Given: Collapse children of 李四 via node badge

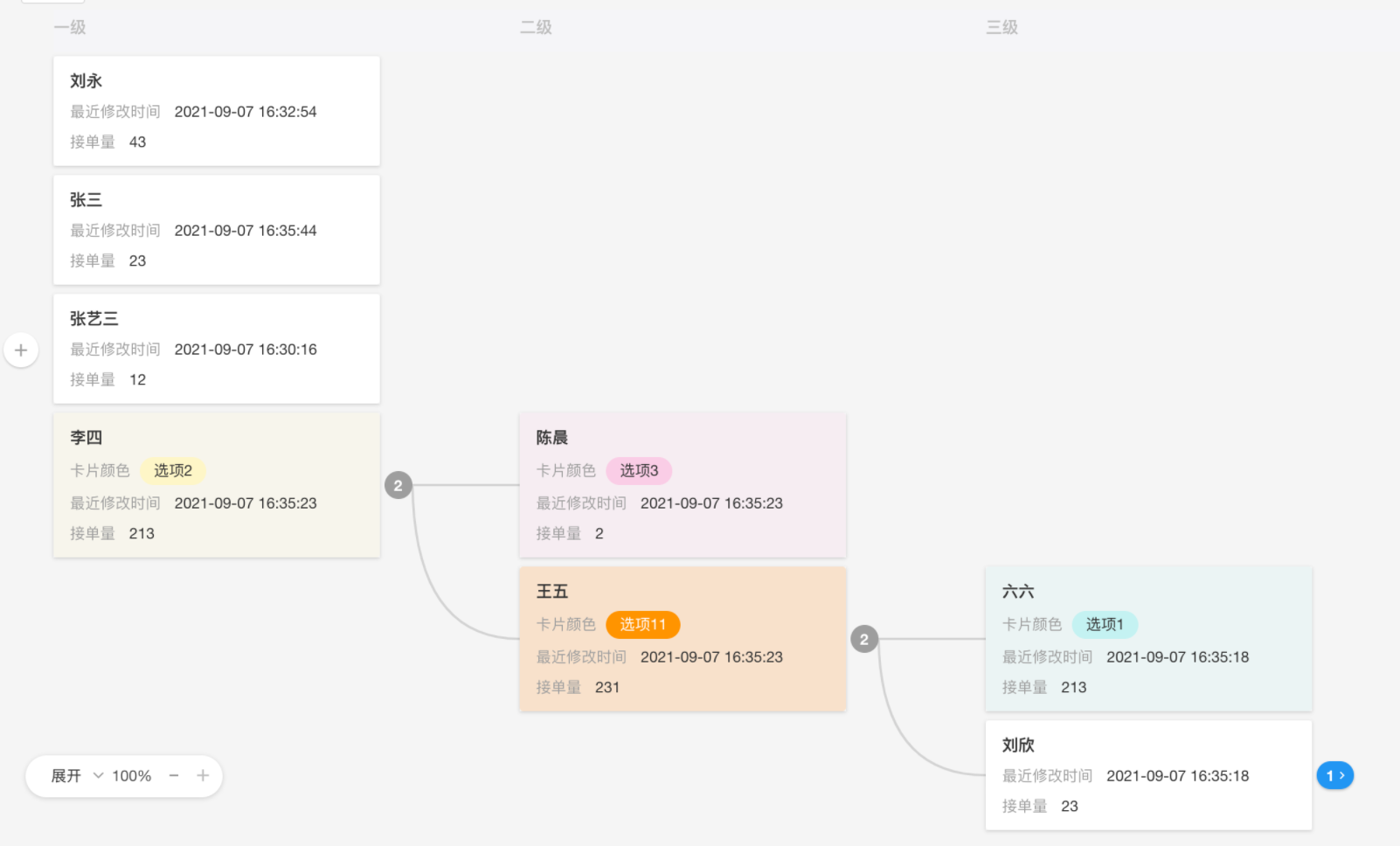Looking at the screenshot, I should pos(399,485).
